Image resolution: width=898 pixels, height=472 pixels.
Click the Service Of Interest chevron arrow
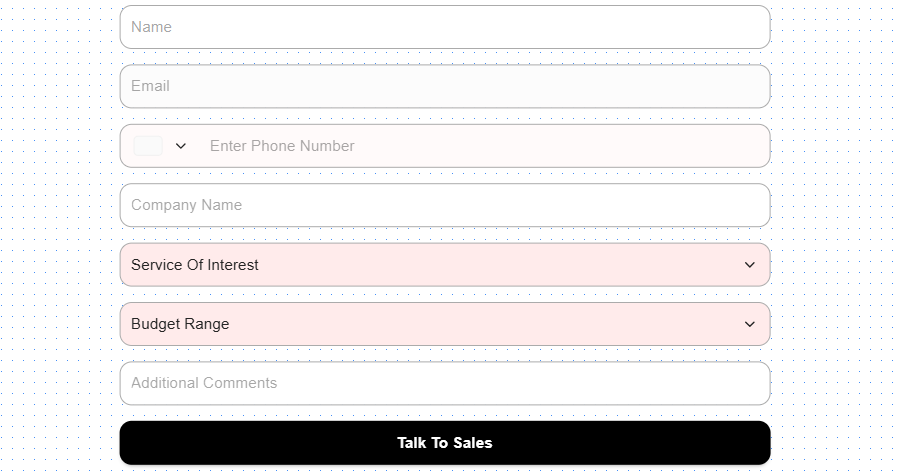click(750, 265)
